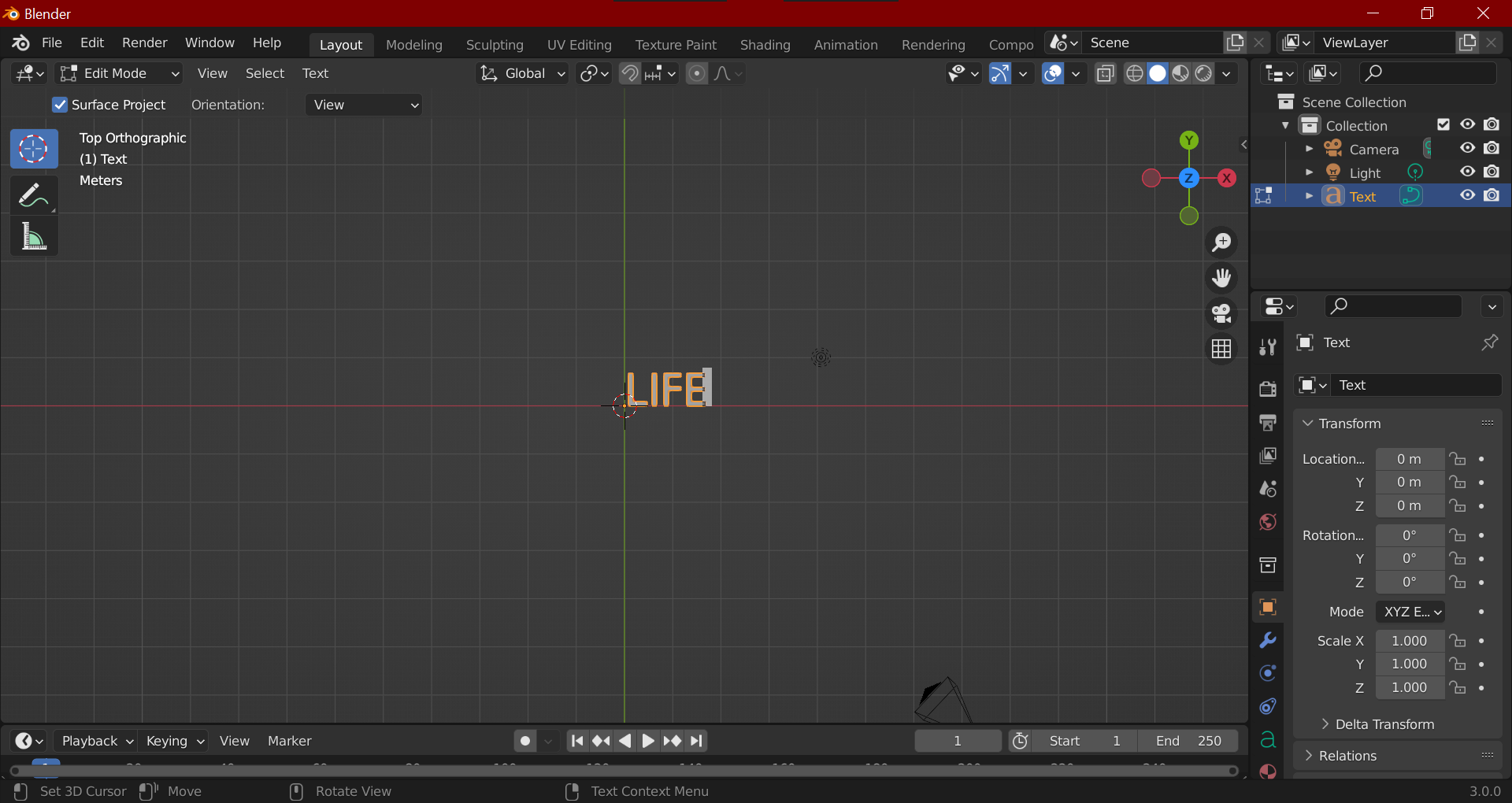This screenshot has height=803, width=1512.
Task: Click the Y axis on navigation gizmo
Action: tap(1189, 141)
